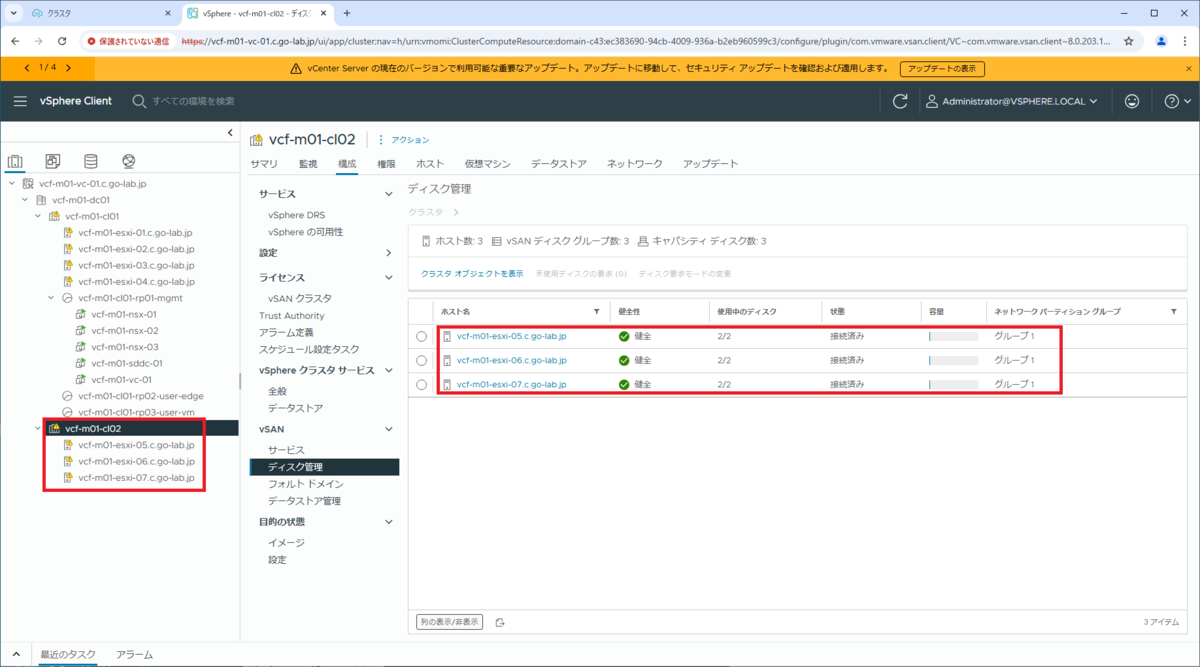Screen dimensions: 1200x667
Task: Open Administrator@VSPHERE.LOCAL user dropdown
Action: pos(1012,101)
